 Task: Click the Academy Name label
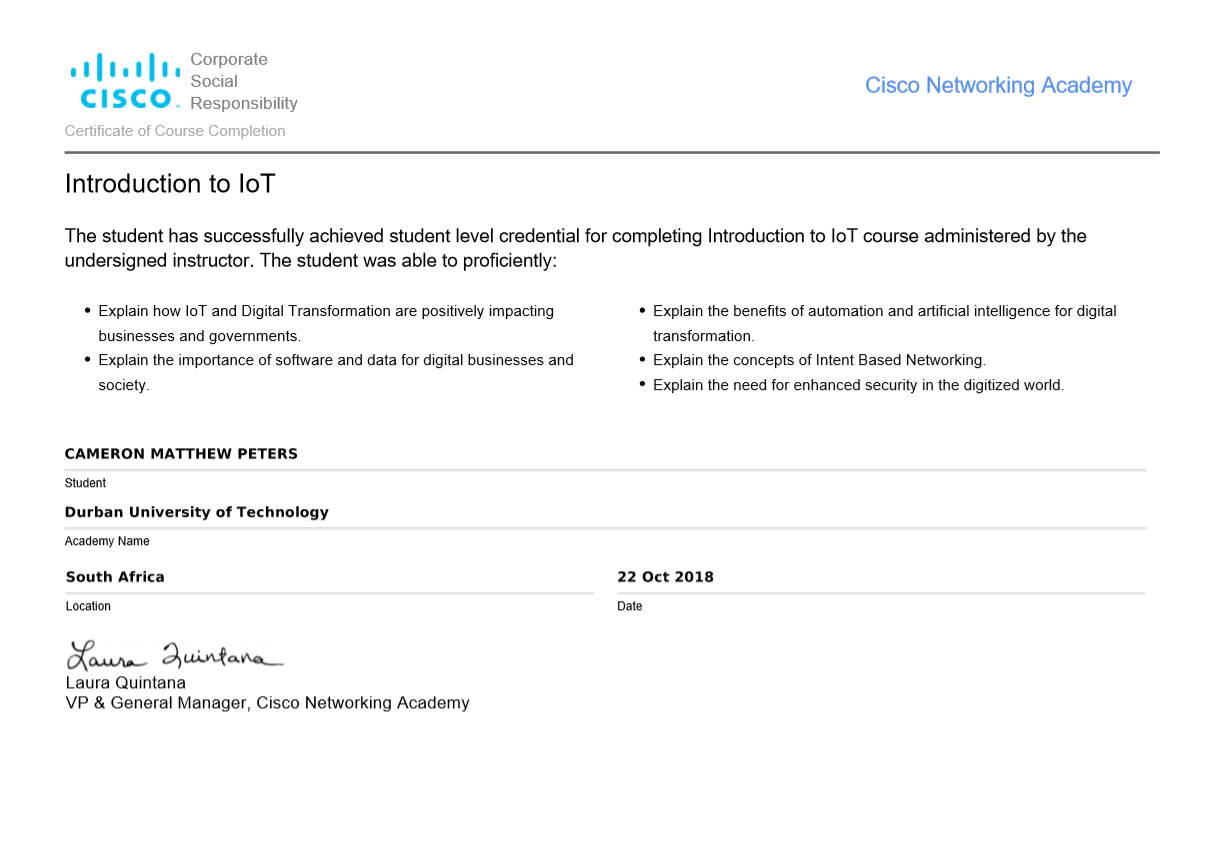click(x=107, y=541)
